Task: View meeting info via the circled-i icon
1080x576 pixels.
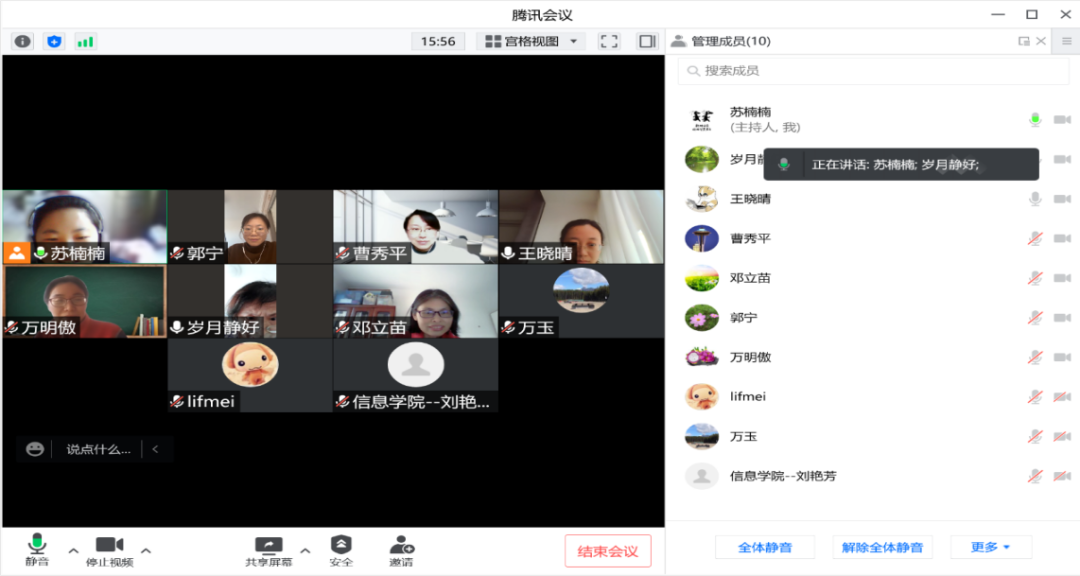Action: [x=22, y=40]
